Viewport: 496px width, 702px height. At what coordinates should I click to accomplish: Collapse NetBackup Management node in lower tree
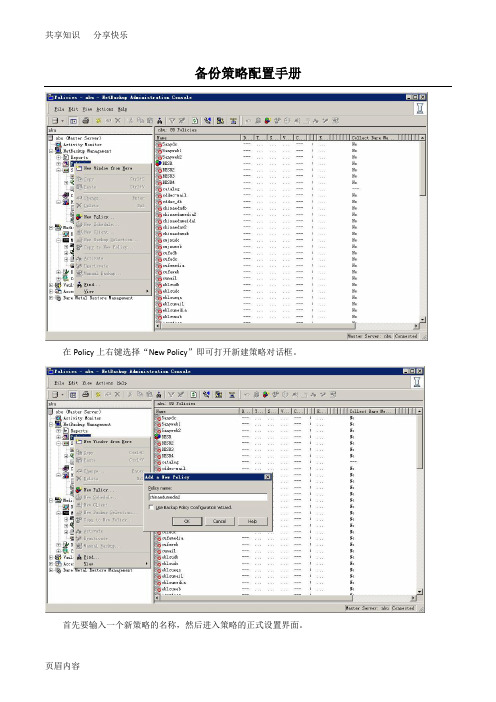tap(51, 424)
